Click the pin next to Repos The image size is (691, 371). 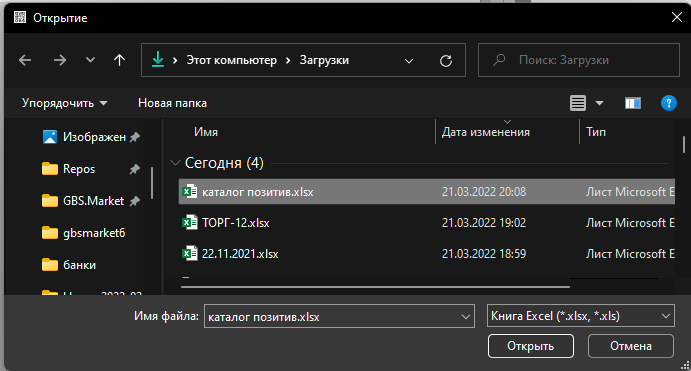click(135, 169)
